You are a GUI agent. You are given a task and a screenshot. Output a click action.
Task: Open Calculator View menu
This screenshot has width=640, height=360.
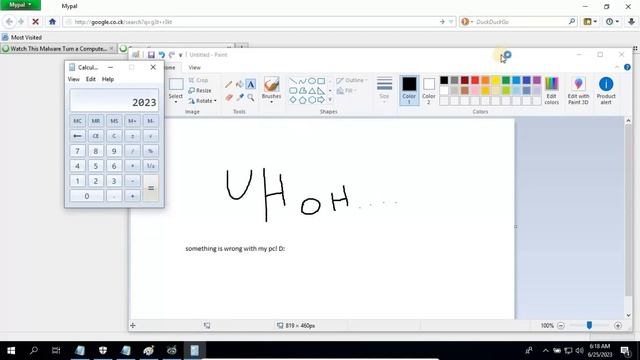73,79
